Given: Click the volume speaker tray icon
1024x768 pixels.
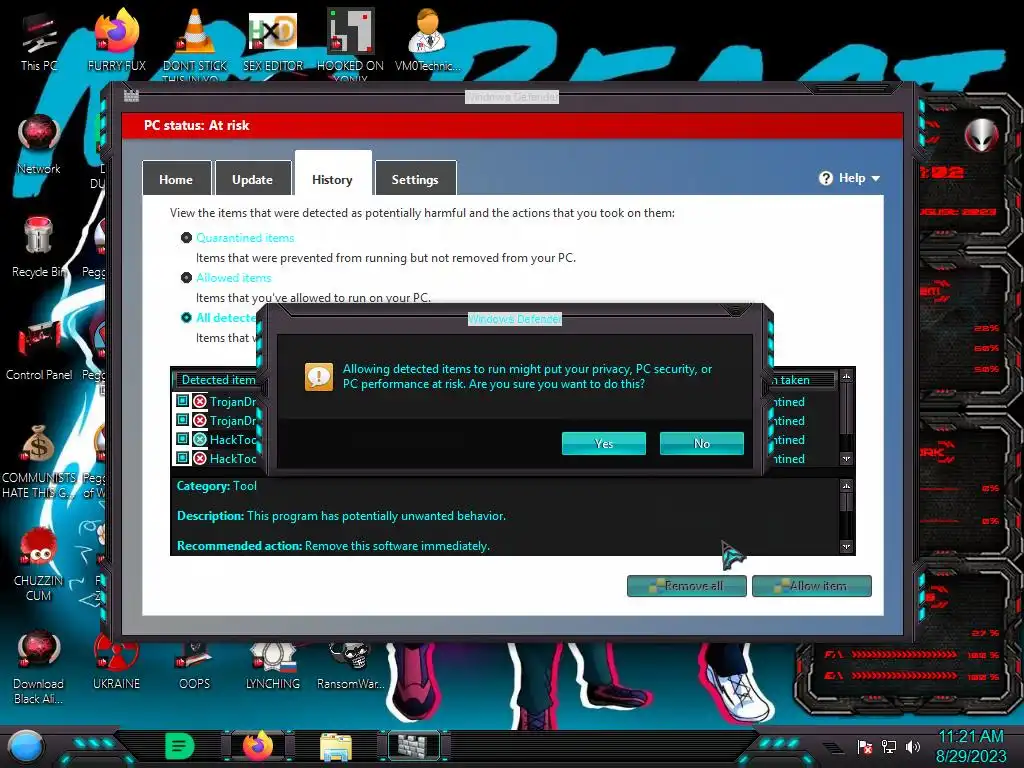Looking at the screenshot, I should tap(913, 746).
